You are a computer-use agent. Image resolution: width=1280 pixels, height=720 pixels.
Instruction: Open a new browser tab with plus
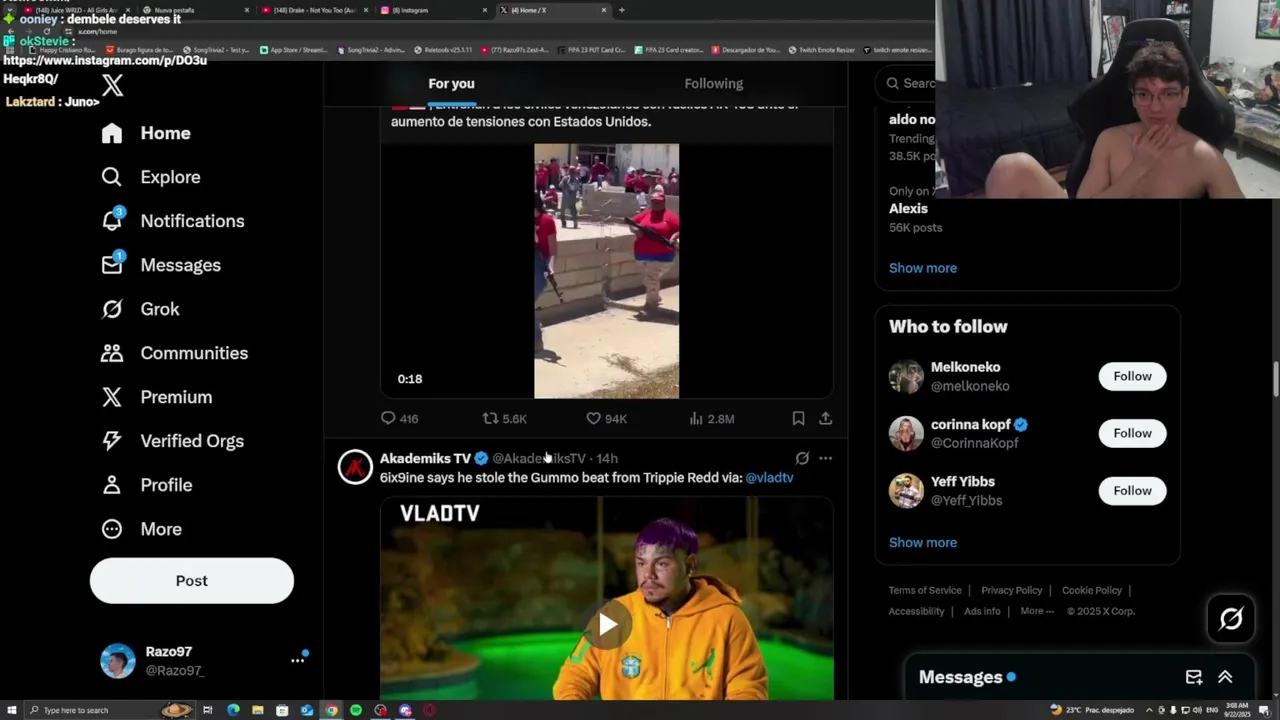click(x=621, y=10)
